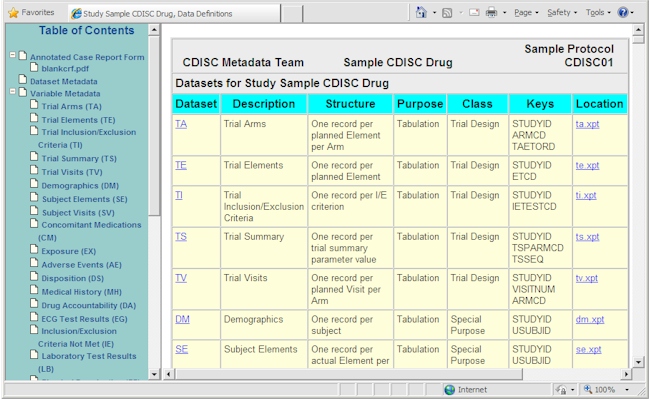The height and width of the screenshot is (400, 650).
Task: Click the Help question mark icon
Action: click(x=623, y=12)
